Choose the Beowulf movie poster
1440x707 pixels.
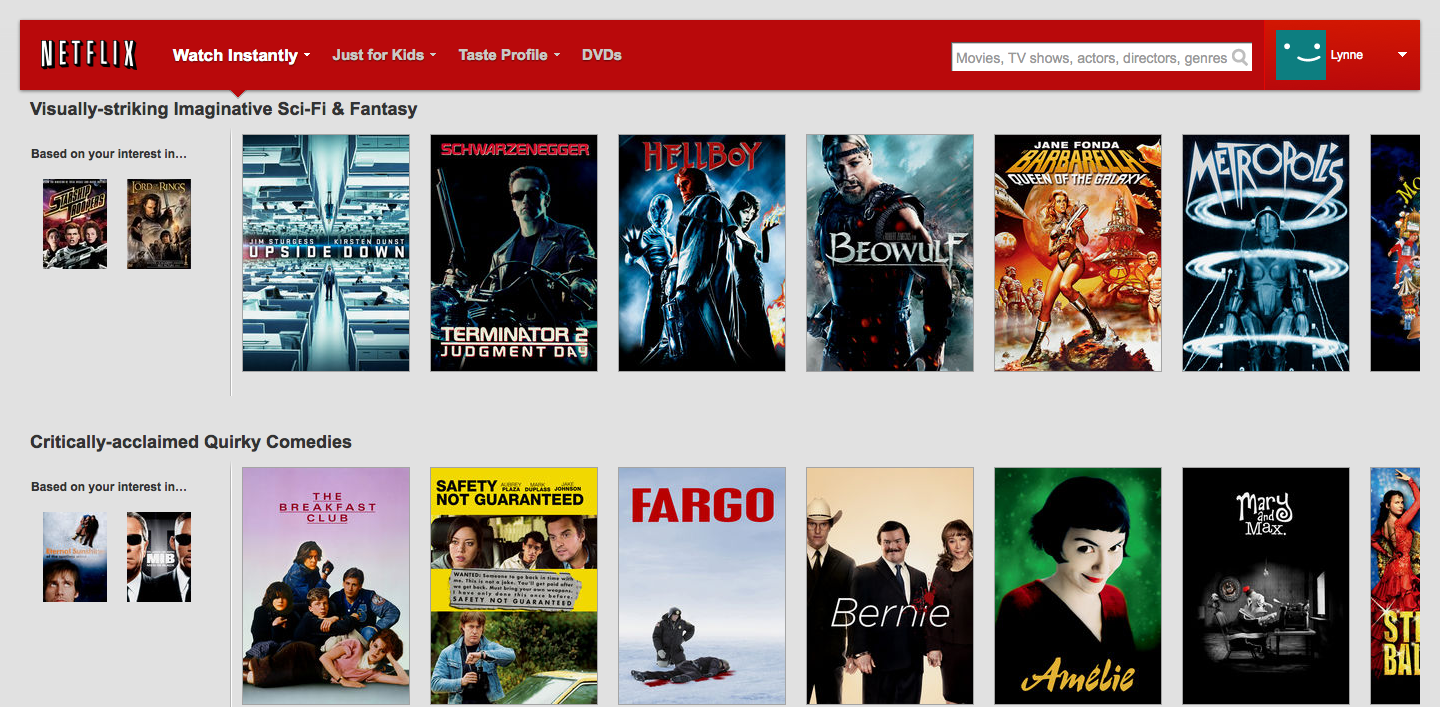(890, 253)
